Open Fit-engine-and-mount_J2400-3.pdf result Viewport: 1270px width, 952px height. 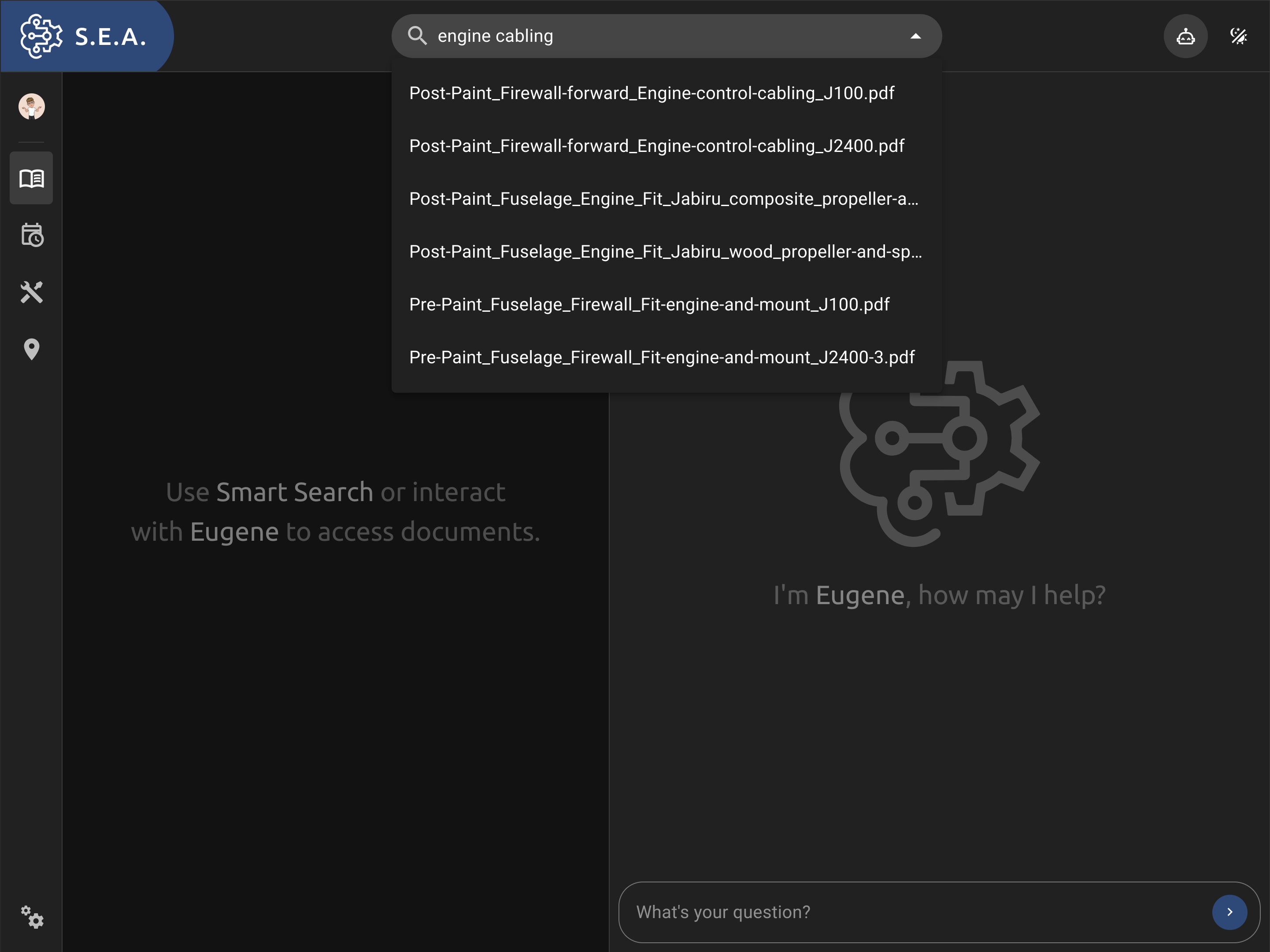point(661,357)
